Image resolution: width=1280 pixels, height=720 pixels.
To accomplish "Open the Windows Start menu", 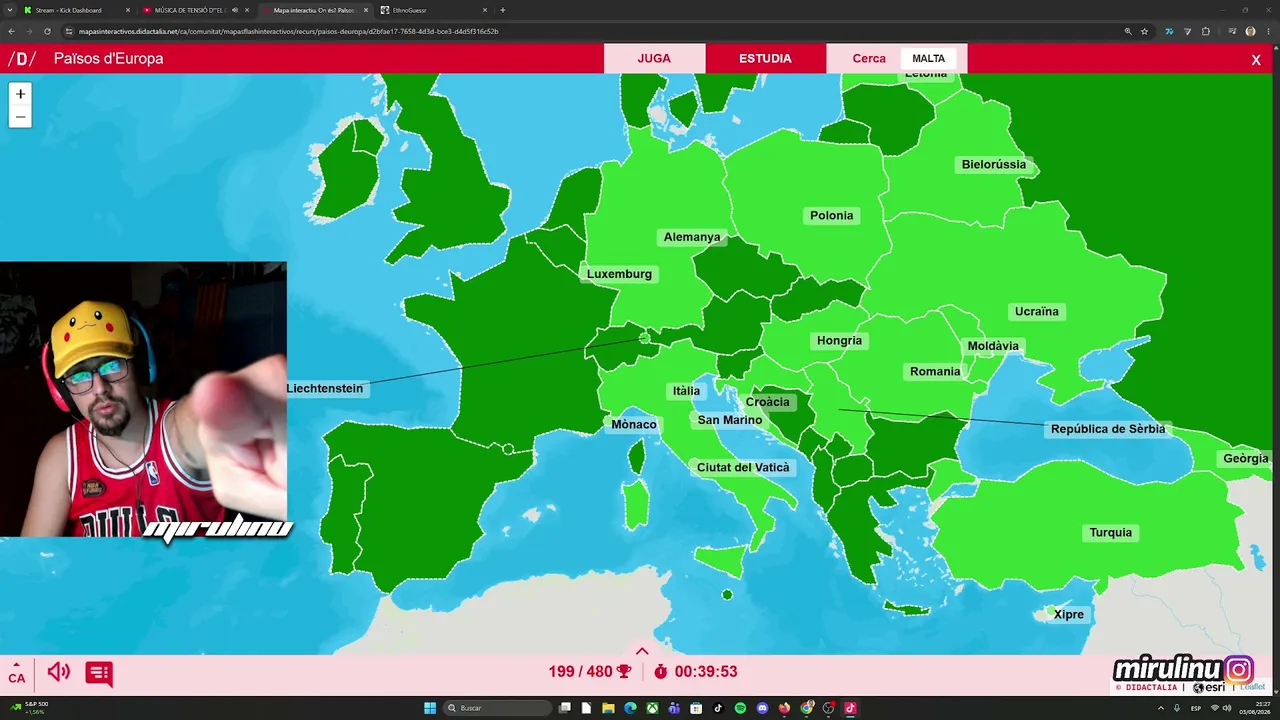I will (x=430, y=708).
